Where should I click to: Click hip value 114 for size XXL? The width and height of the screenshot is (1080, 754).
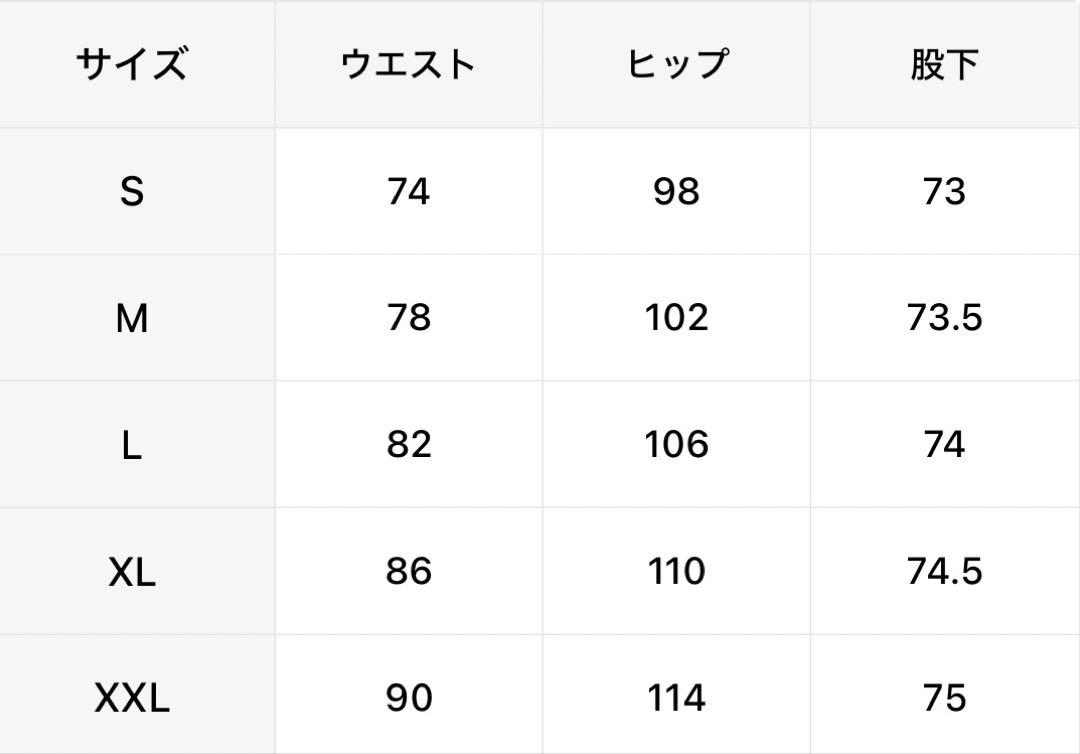coord(676,698)
